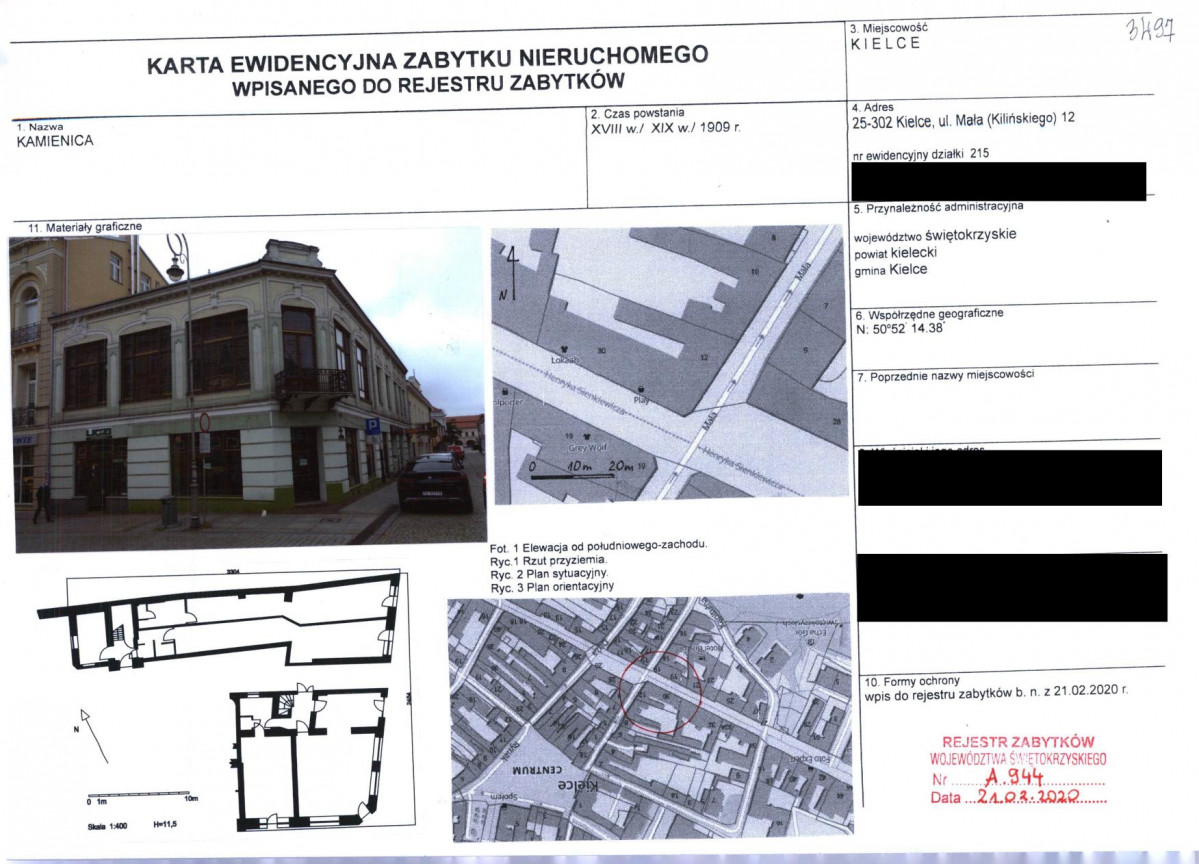
Task: Click the balcony on the building's corner
Action: (312, 383)
